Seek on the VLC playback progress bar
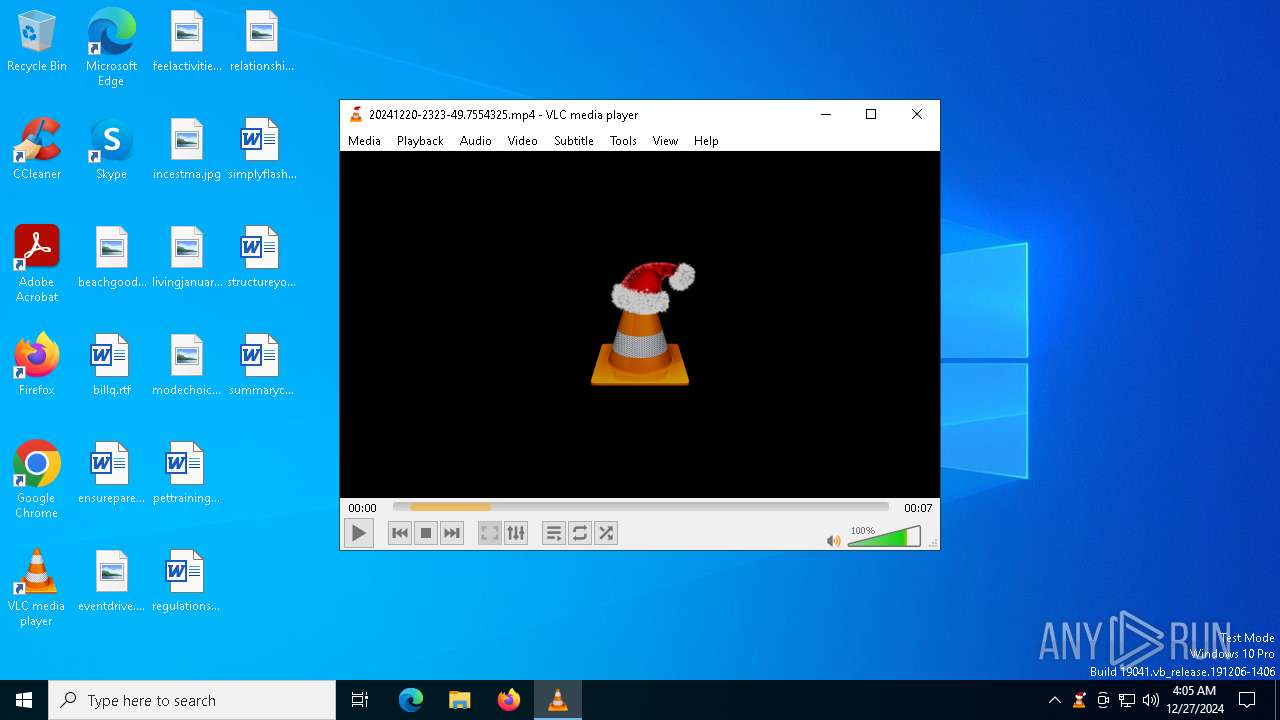Screen dimensions: 1280x720 [640, 507]
